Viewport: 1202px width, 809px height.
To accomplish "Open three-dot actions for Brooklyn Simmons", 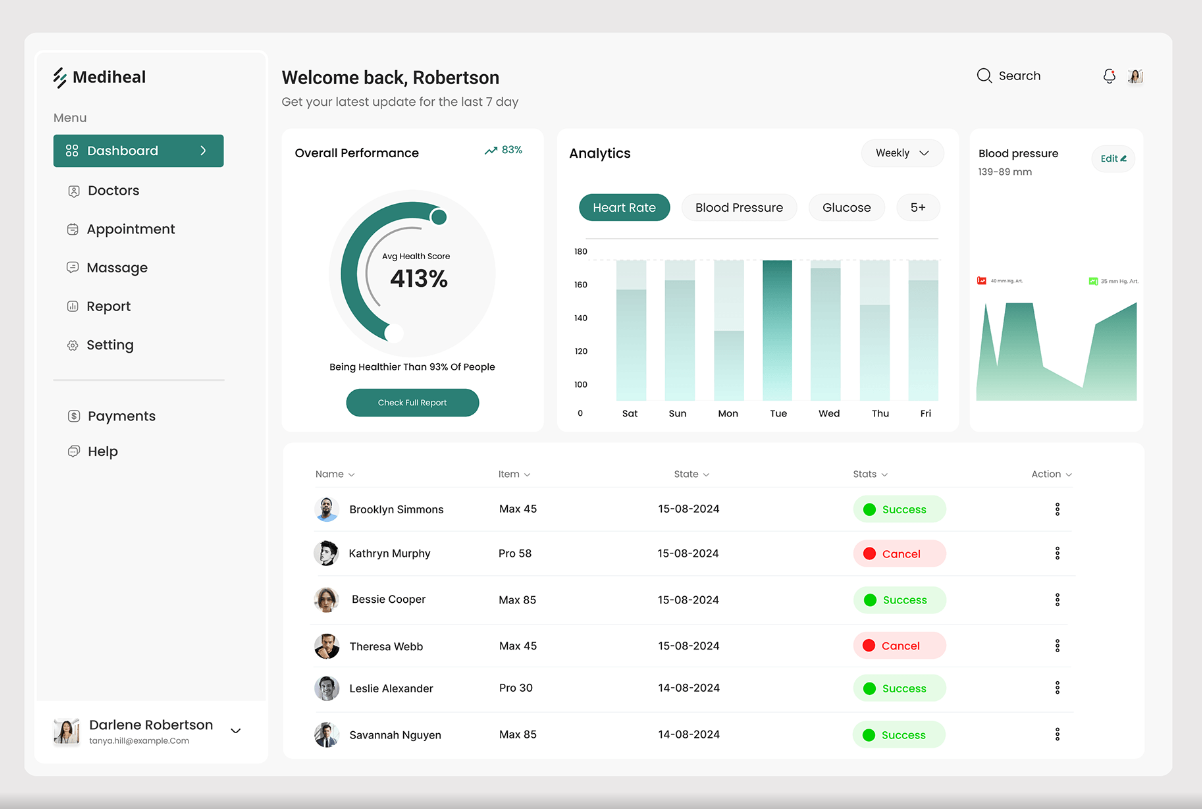I will coord(1057,509).
